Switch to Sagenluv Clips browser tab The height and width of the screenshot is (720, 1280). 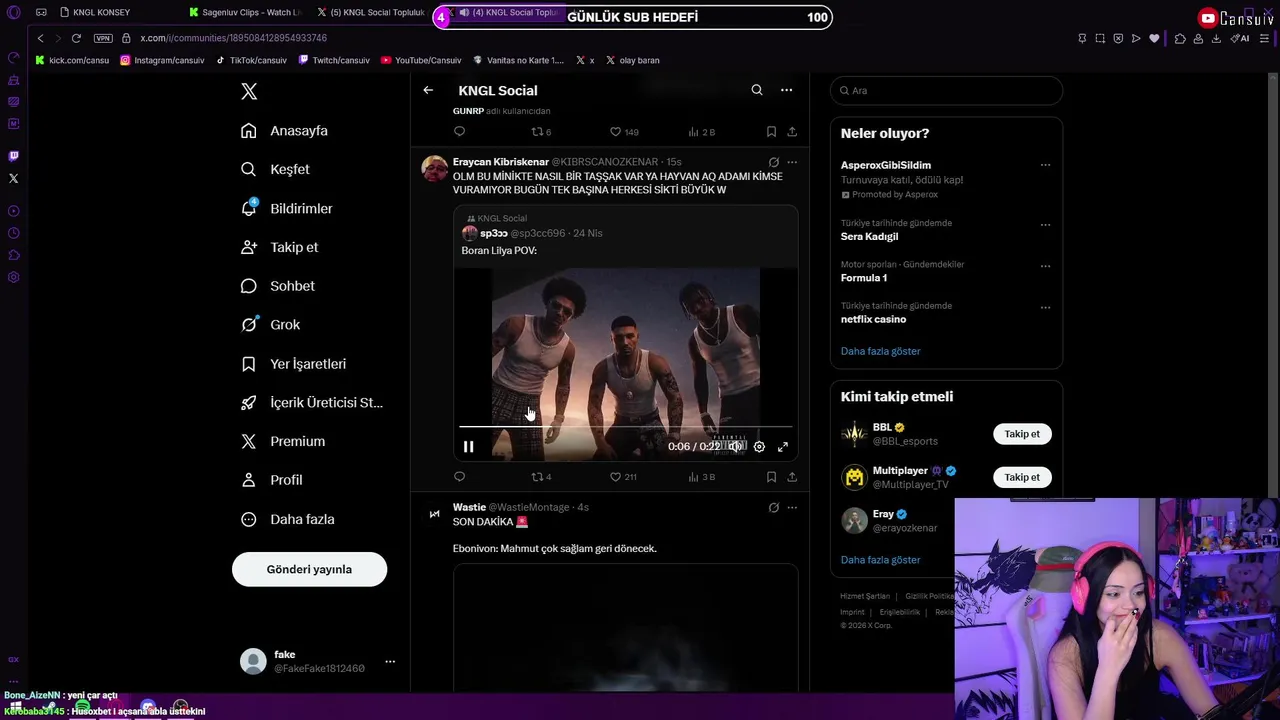click(246, 12)
